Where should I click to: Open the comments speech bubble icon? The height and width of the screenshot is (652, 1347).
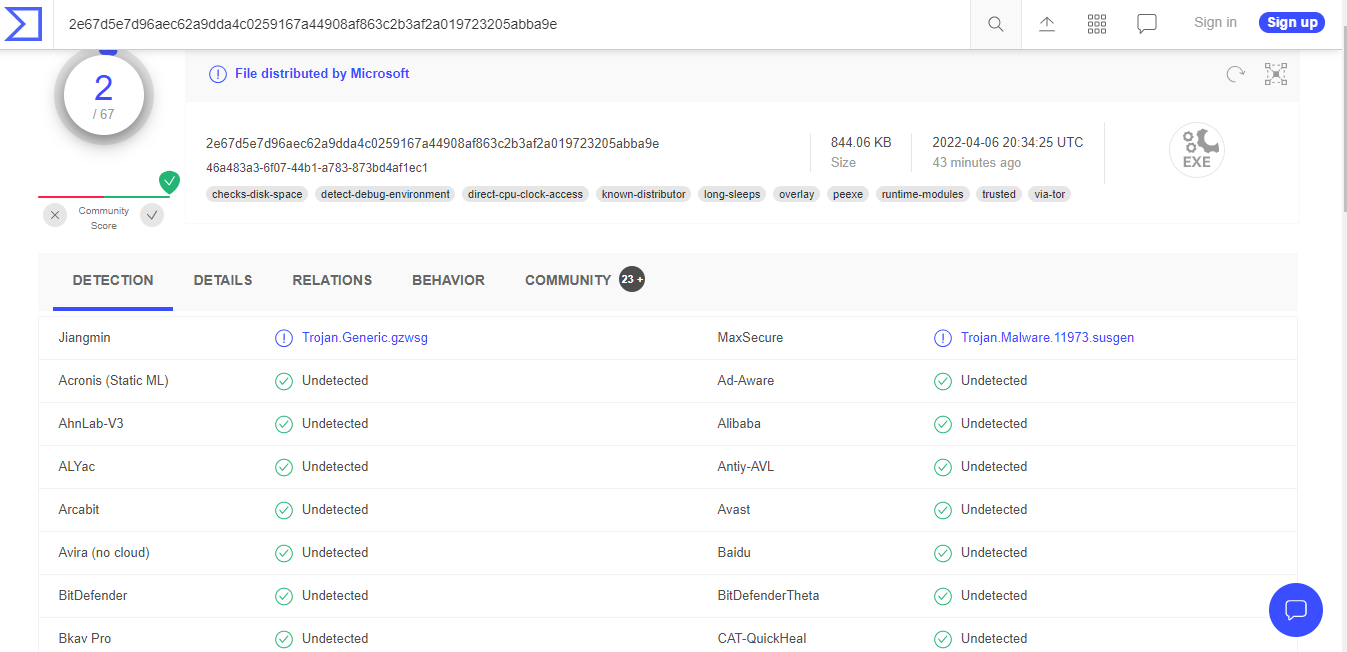pos(1147,24)
